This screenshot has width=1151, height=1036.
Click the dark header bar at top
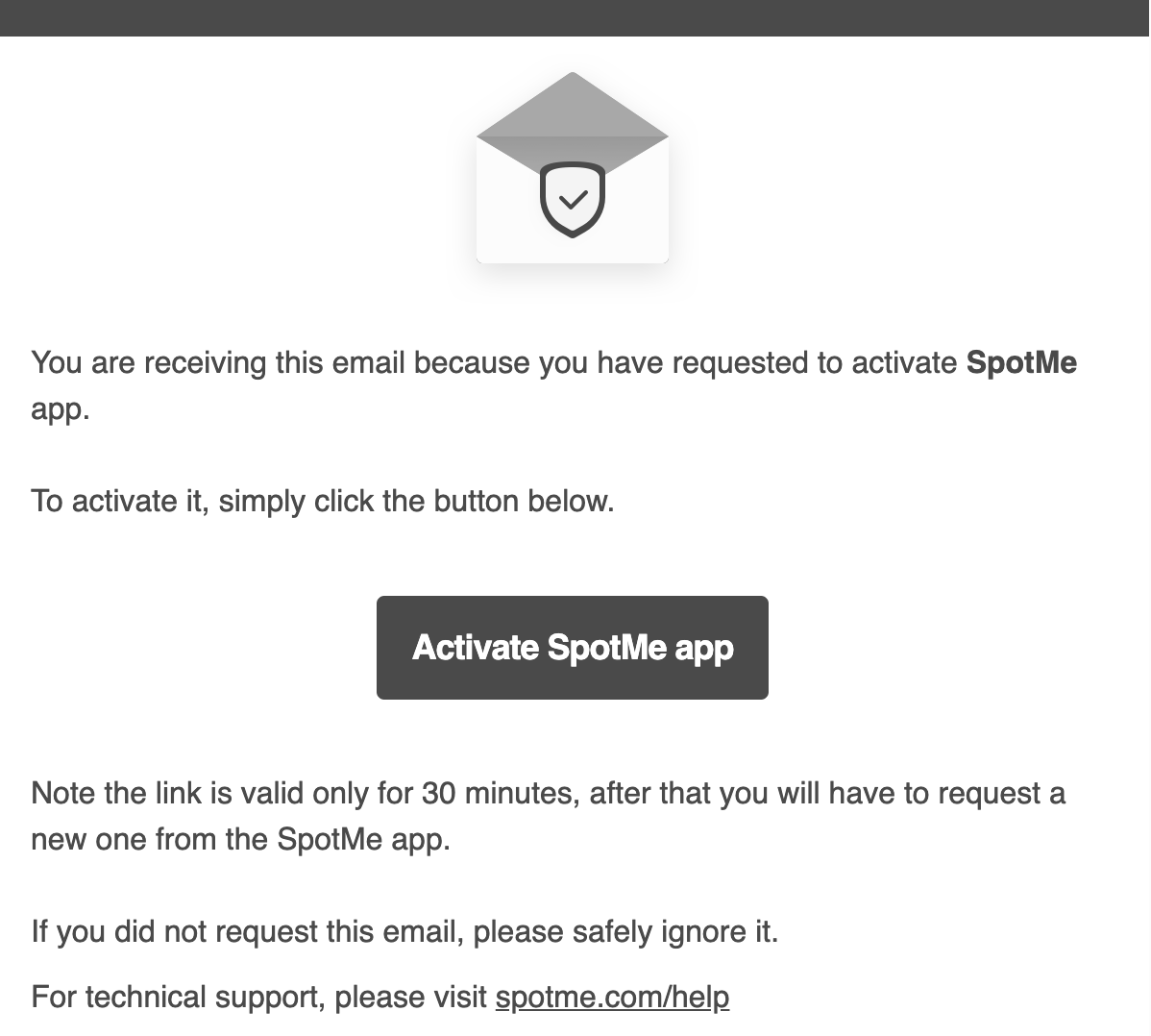pyautogui.click(x=575, y=17)
